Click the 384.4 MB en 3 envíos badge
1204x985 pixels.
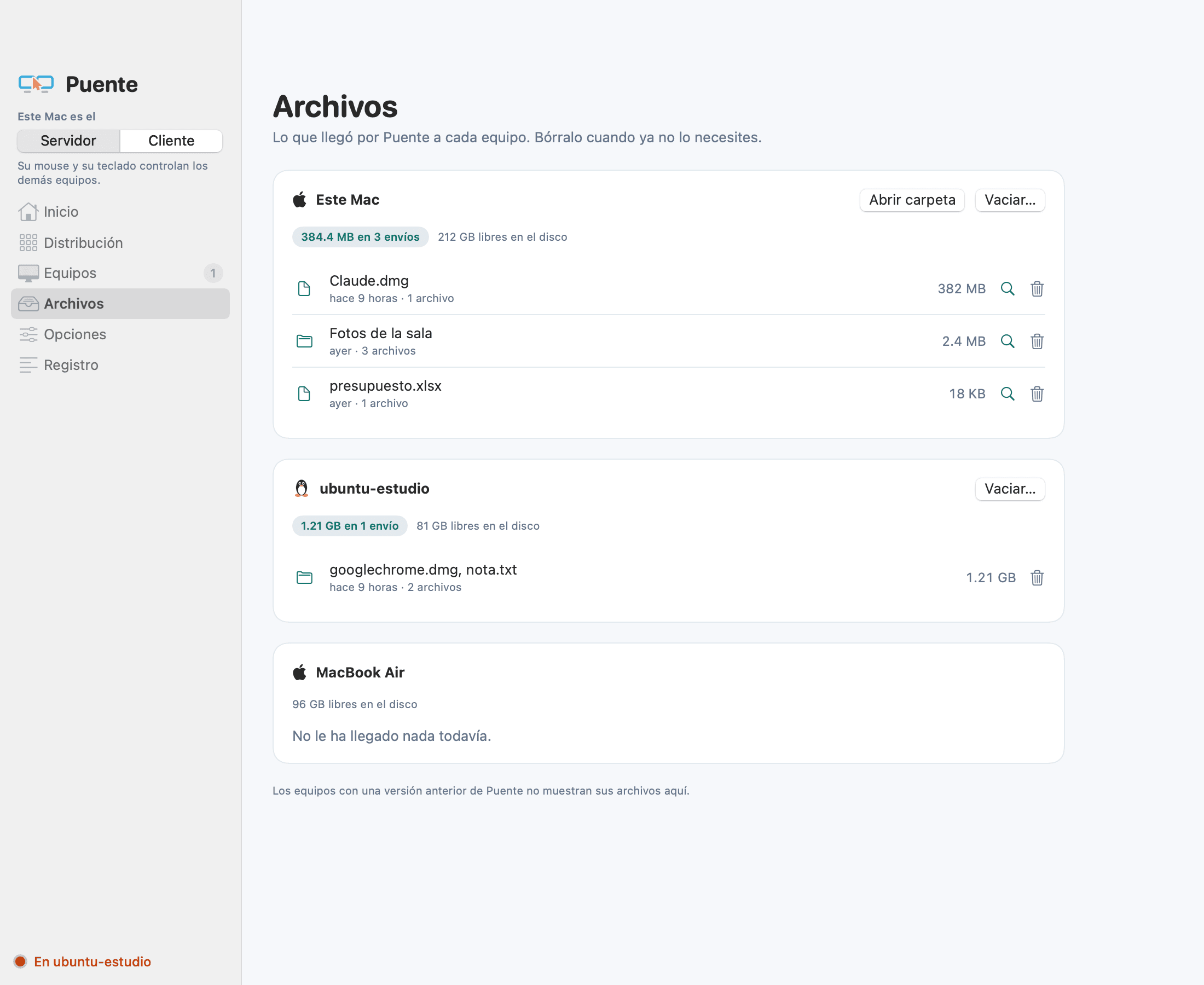(360, 236)
